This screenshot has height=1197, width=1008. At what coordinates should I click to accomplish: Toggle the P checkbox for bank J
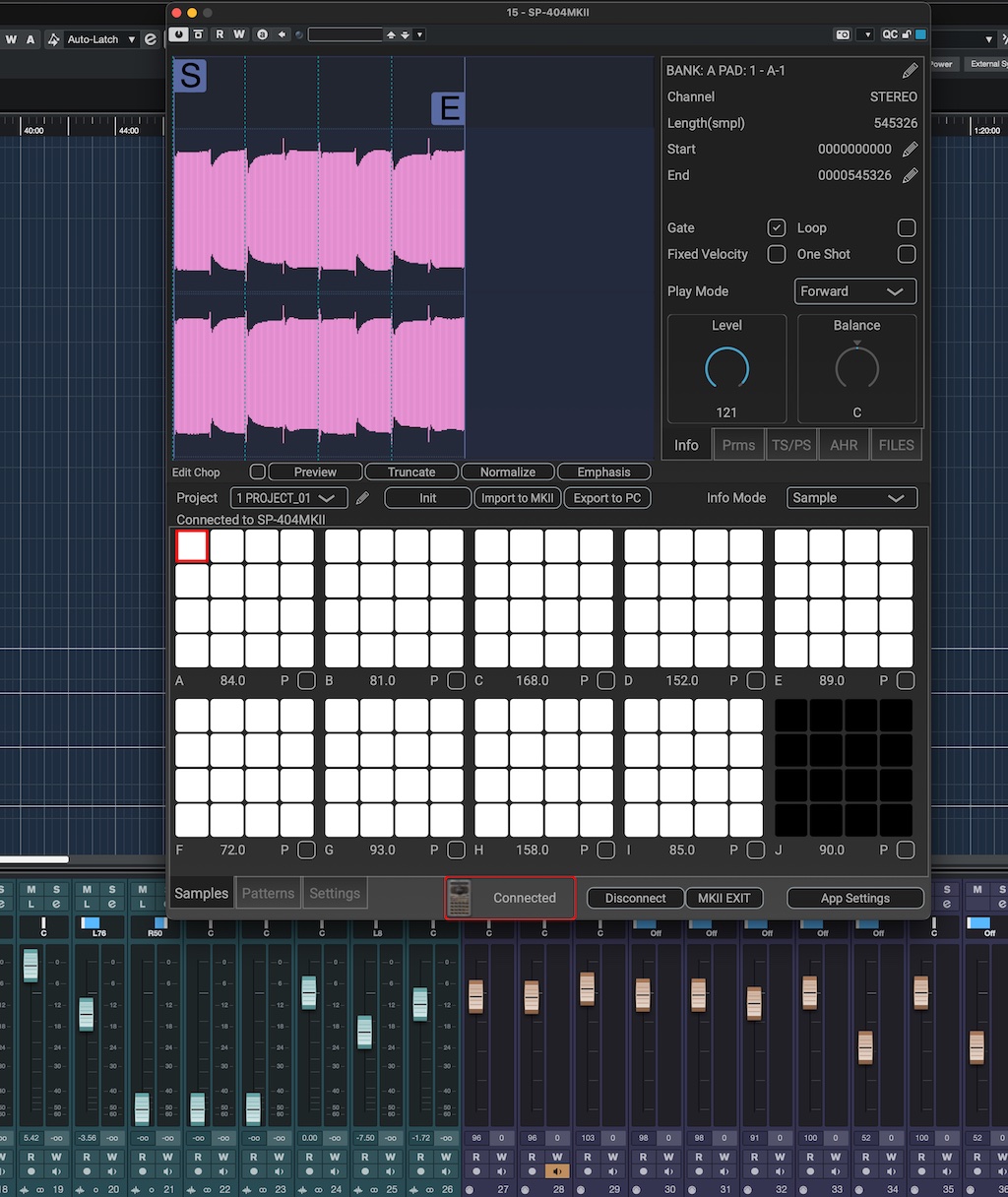[906, 850]
